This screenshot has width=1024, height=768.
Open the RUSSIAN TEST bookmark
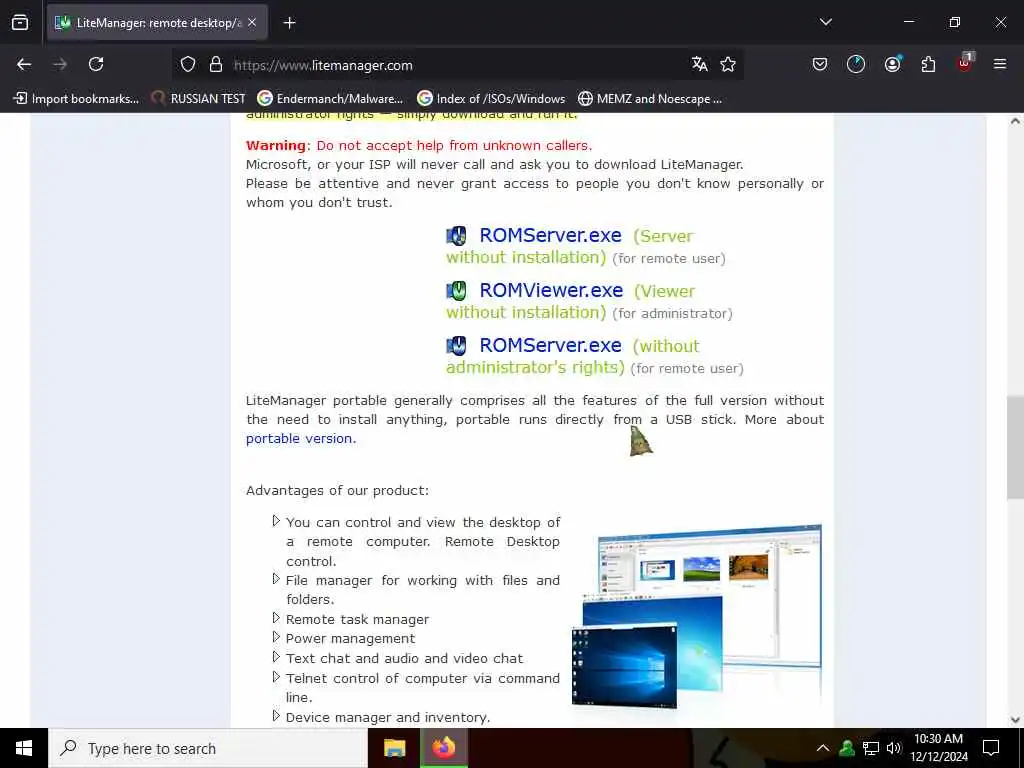(199, 99)
